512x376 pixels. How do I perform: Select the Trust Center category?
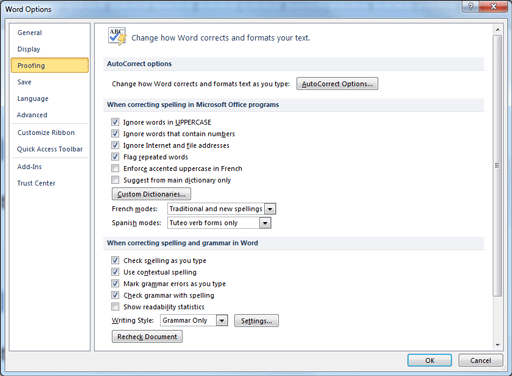[36, 183]
